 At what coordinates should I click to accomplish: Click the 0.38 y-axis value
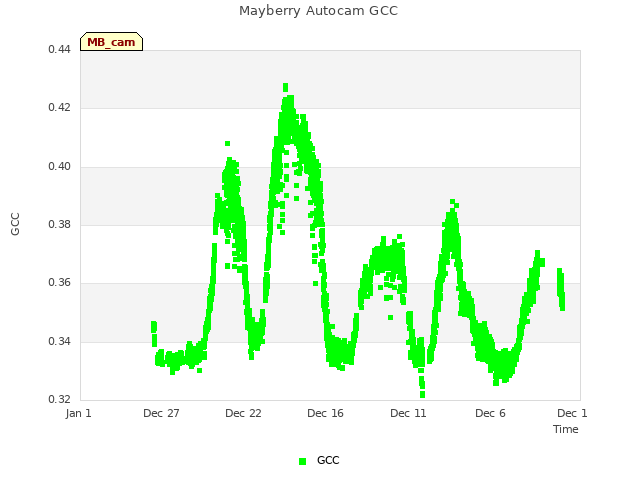coord(60,224)
